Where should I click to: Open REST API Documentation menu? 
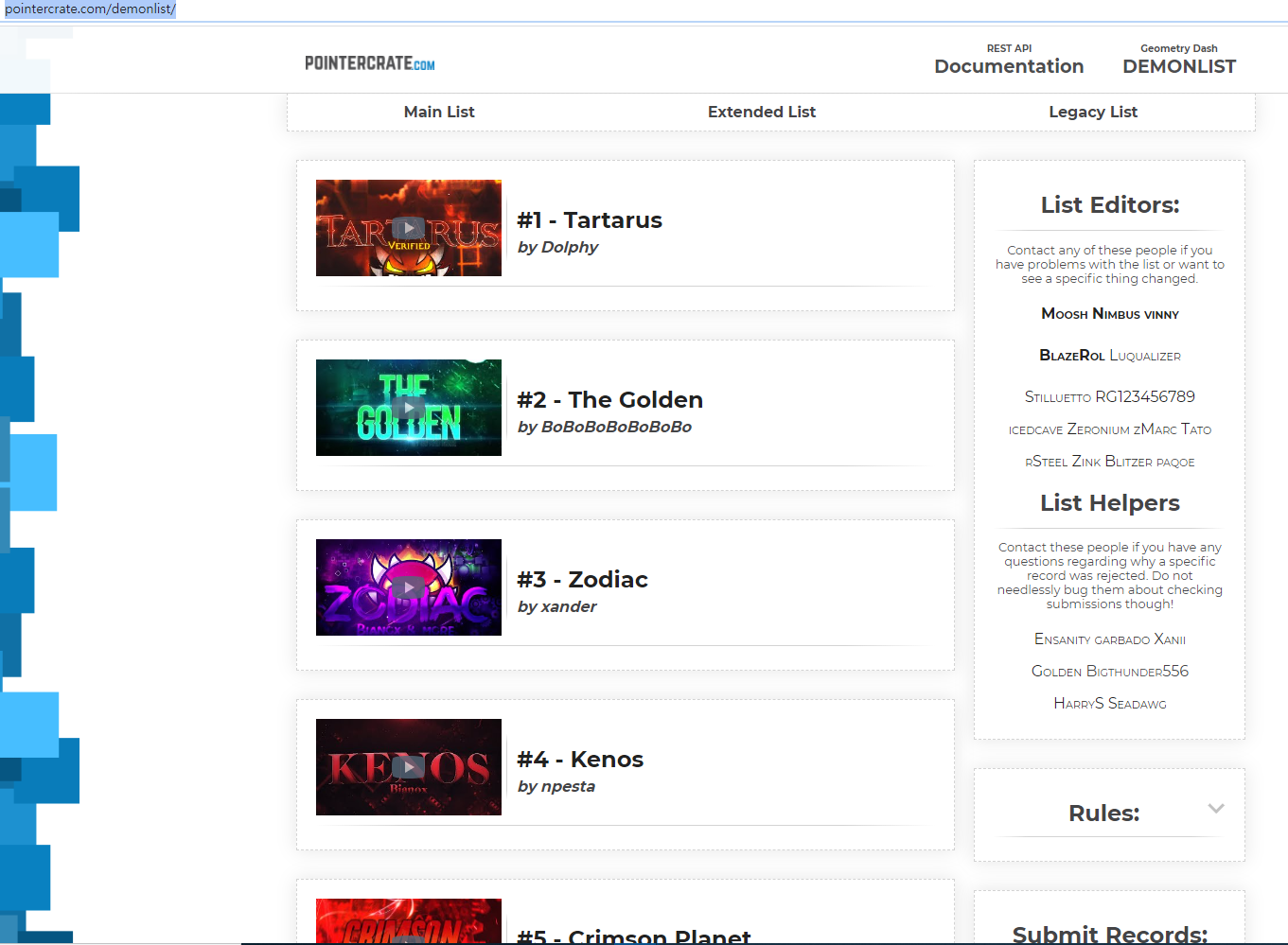1009,60
